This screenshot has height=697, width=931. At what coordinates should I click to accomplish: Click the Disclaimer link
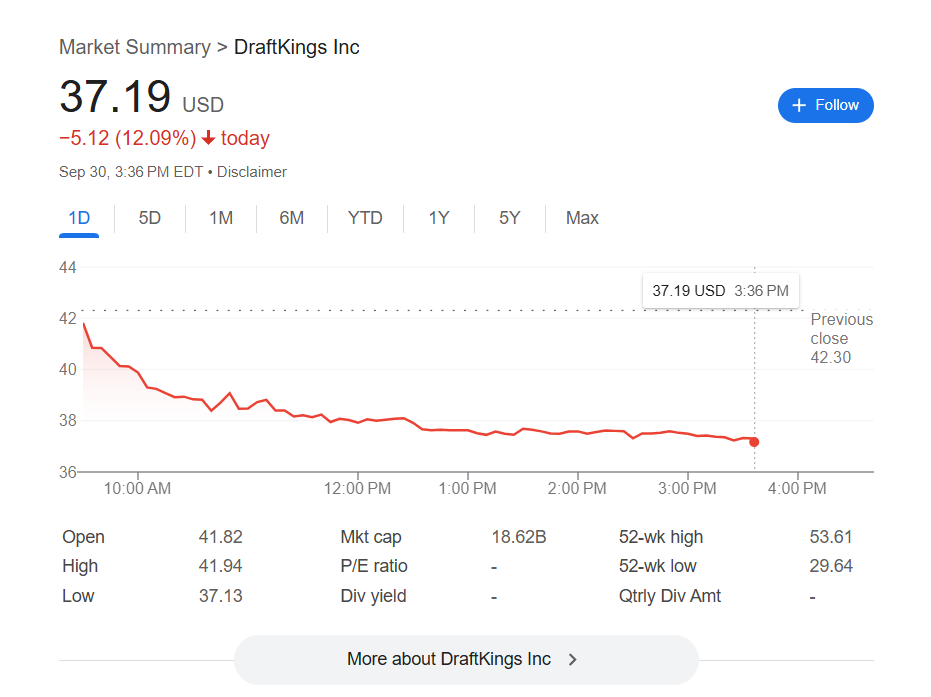[252, 172]
